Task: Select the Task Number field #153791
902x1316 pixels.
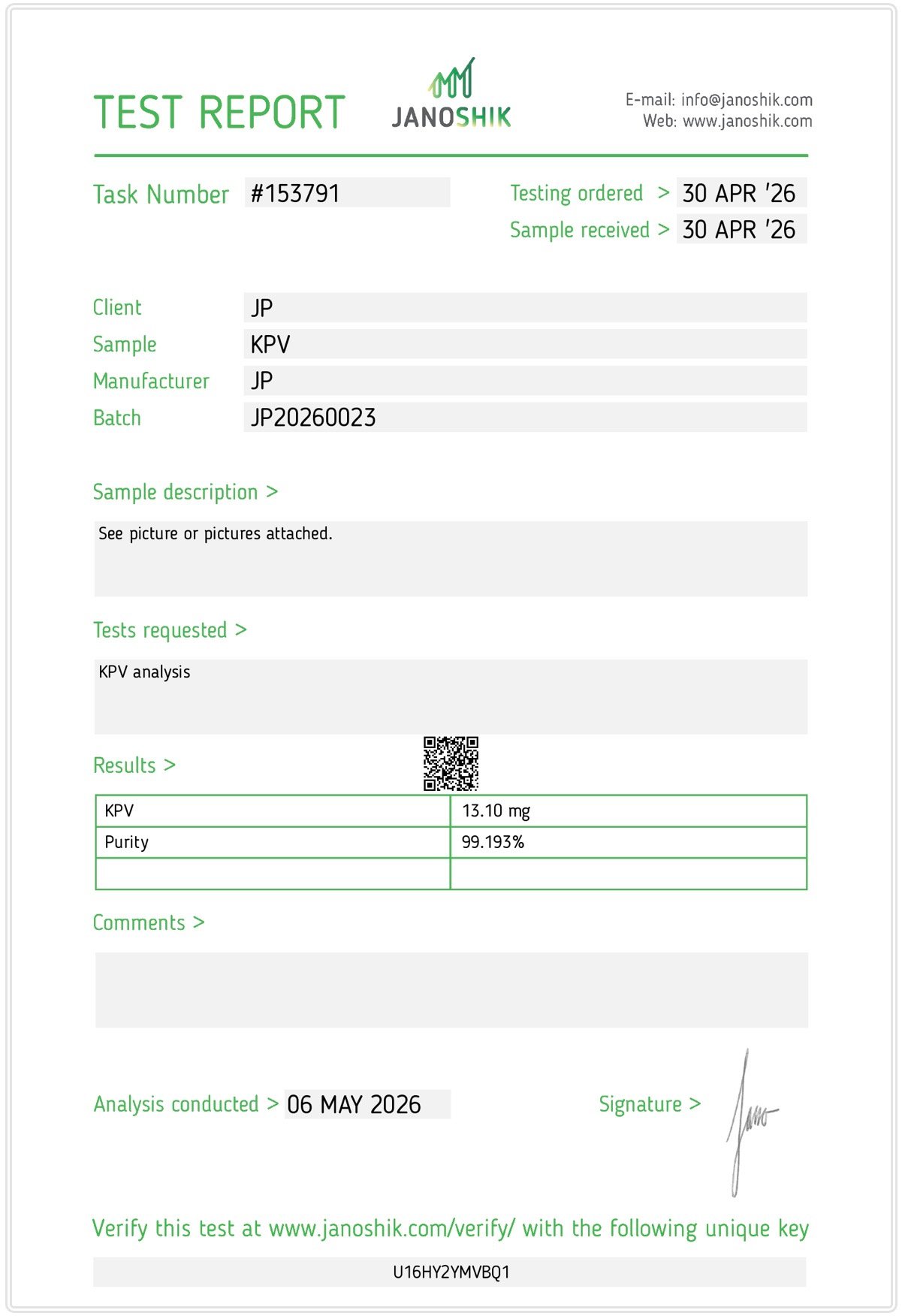Action: point(347,192)
